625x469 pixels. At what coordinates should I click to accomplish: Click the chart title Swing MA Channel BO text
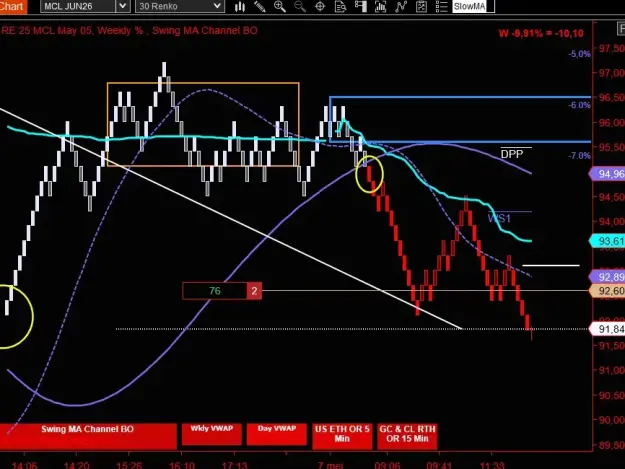(205, 31)
